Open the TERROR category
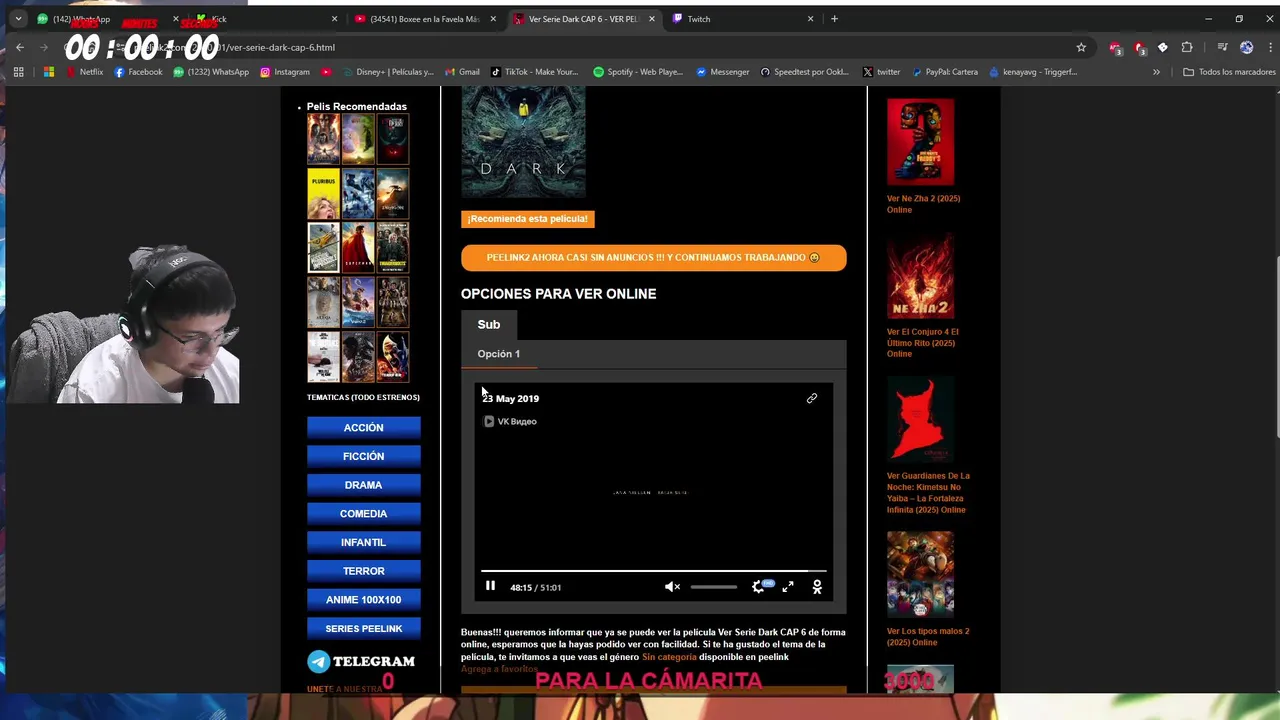 click(x=363, y=571)
